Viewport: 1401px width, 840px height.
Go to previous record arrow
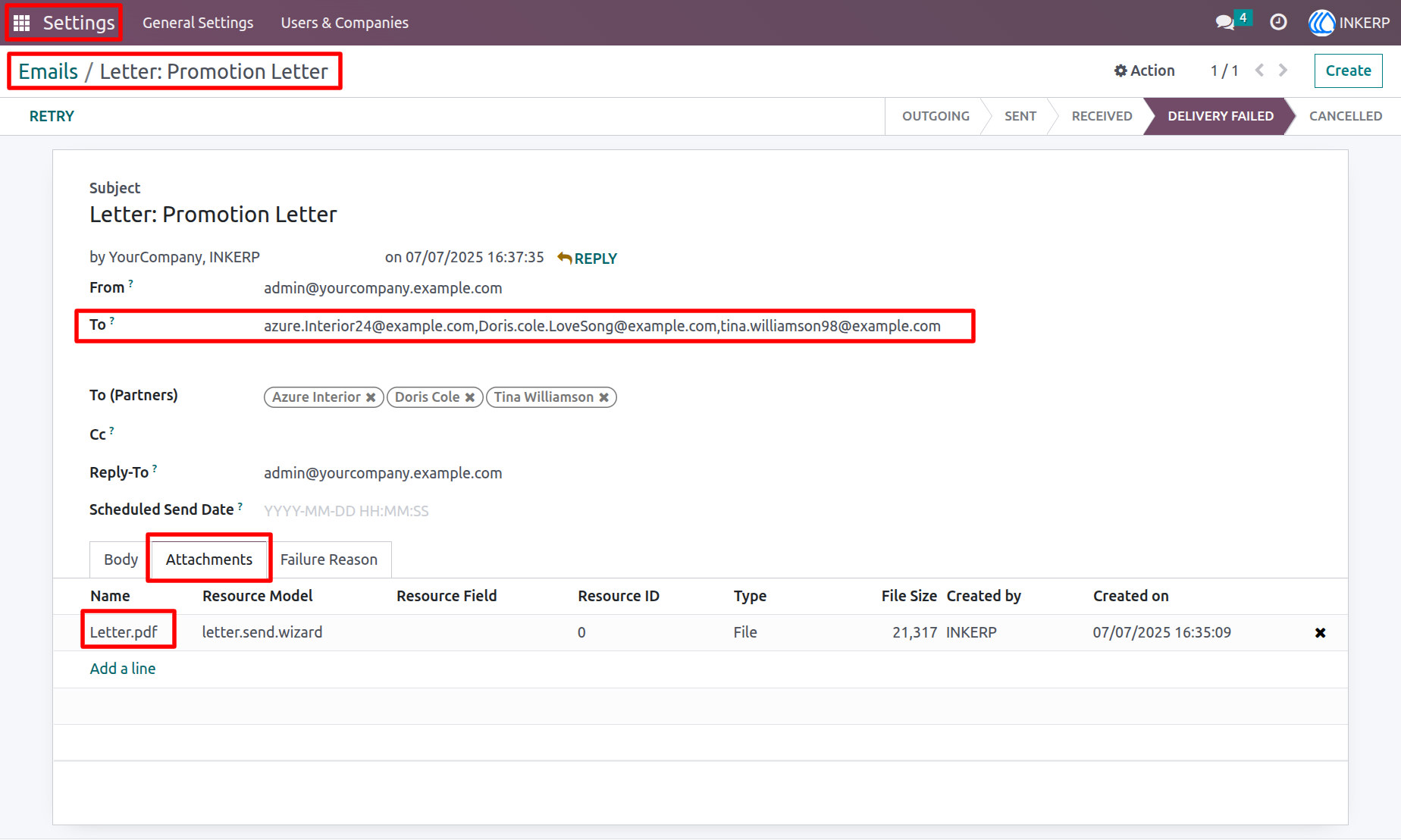(1260, 71)
